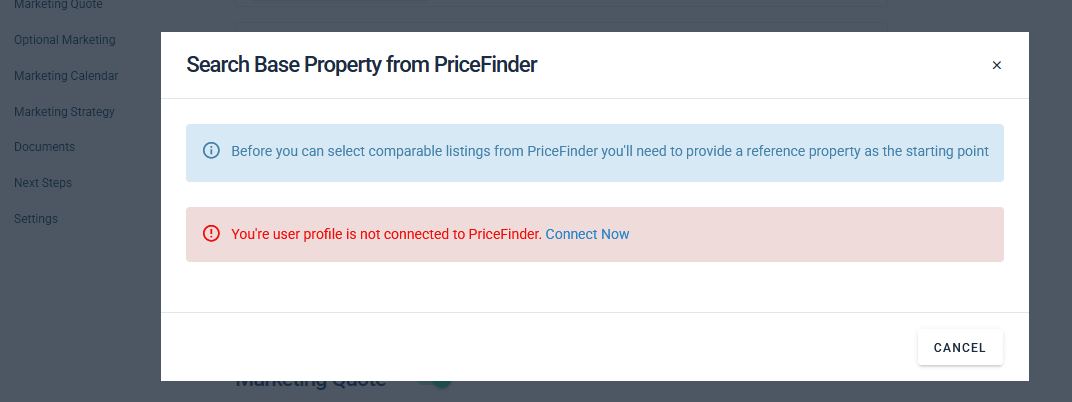Open Marketing Quote in the sidebar
The width and height of the screenshot is (1072, 402).
click(58, 5)
